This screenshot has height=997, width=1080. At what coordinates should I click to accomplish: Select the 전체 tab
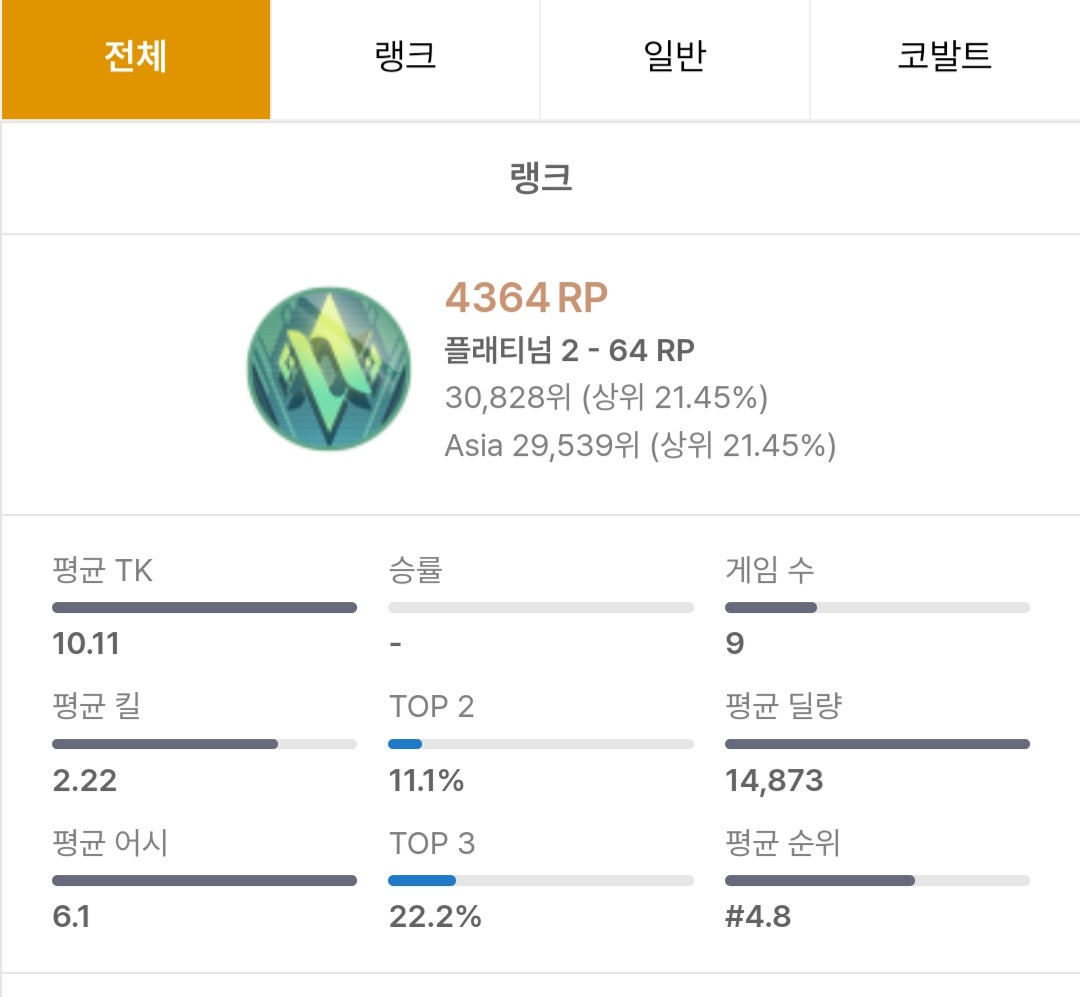(135, 58)
